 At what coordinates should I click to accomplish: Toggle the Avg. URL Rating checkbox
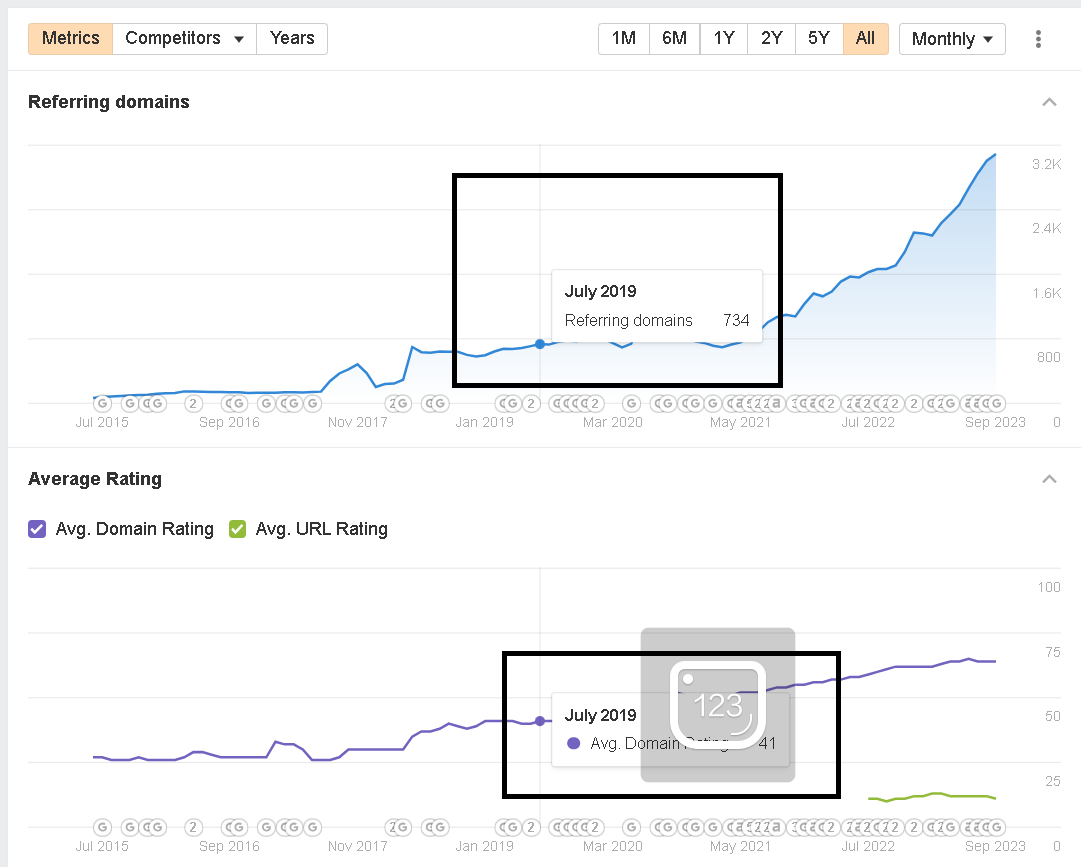click(x=237, y=529)
